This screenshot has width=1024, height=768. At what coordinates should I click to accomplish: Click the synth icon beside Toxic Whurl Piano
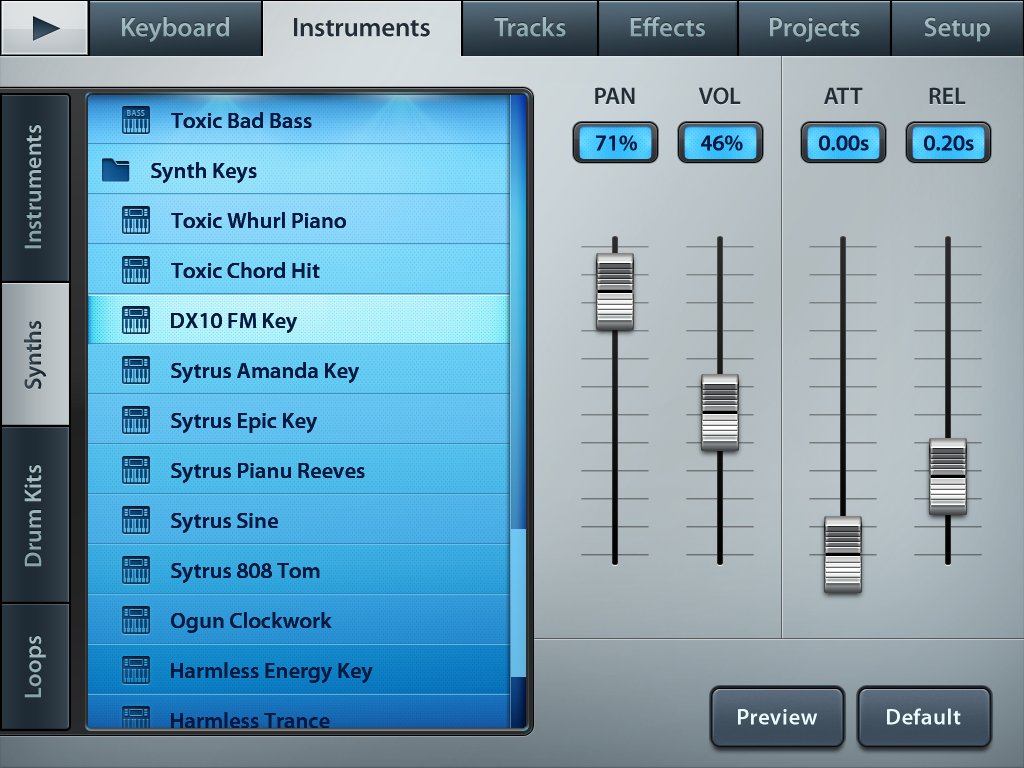coord(136,220)
